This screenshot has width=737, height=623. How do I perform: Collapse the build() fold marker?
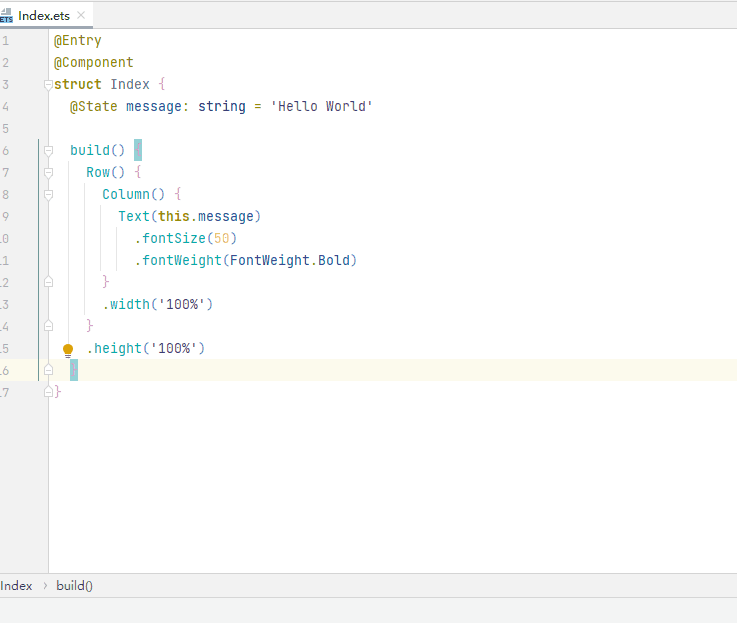[48, 150]
